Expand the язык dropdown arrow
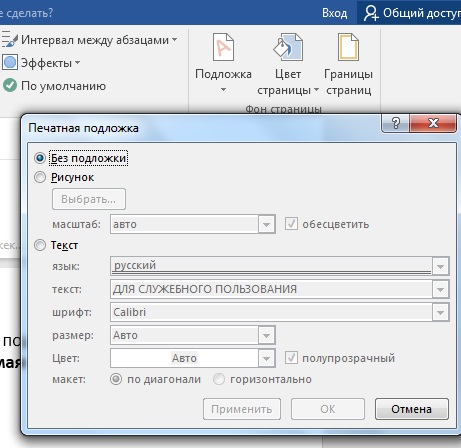The height and width of the screenshot is (448, 461). [x=440, y=266]
